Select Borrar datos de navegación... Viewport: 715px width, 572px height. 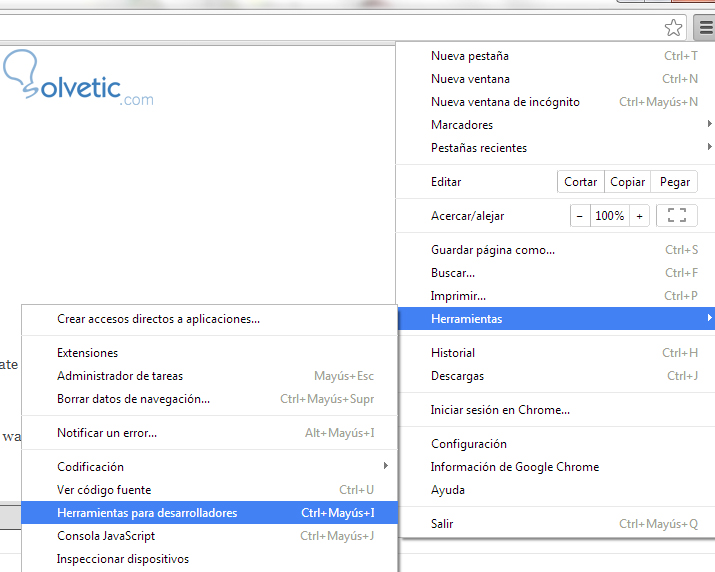210,399
